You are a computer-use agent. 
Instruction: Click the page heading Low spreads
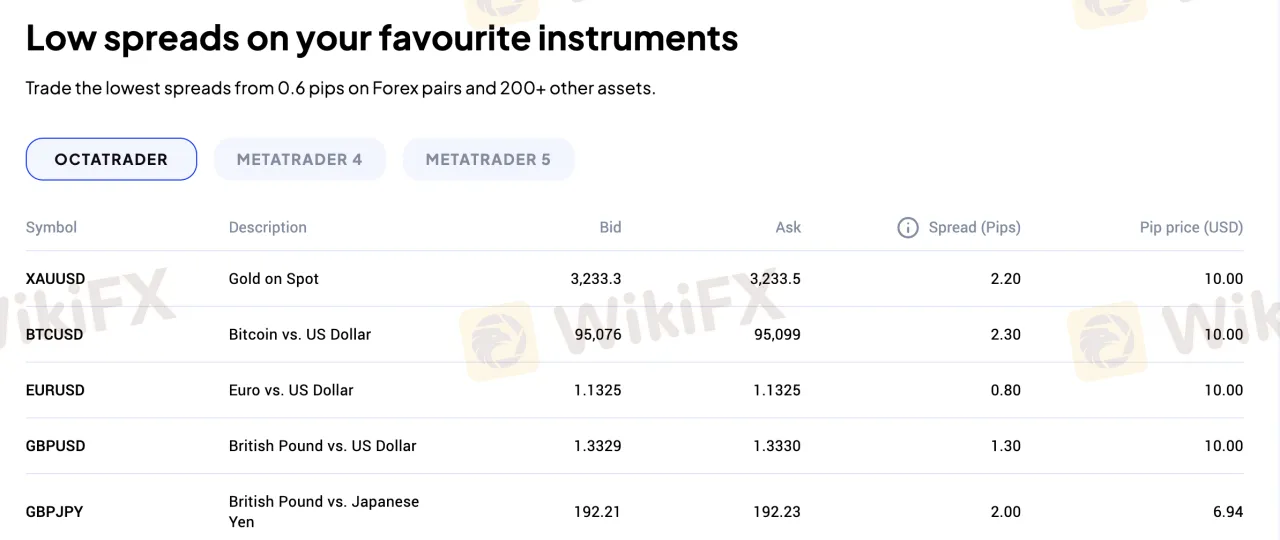click(x=382, y=38)
